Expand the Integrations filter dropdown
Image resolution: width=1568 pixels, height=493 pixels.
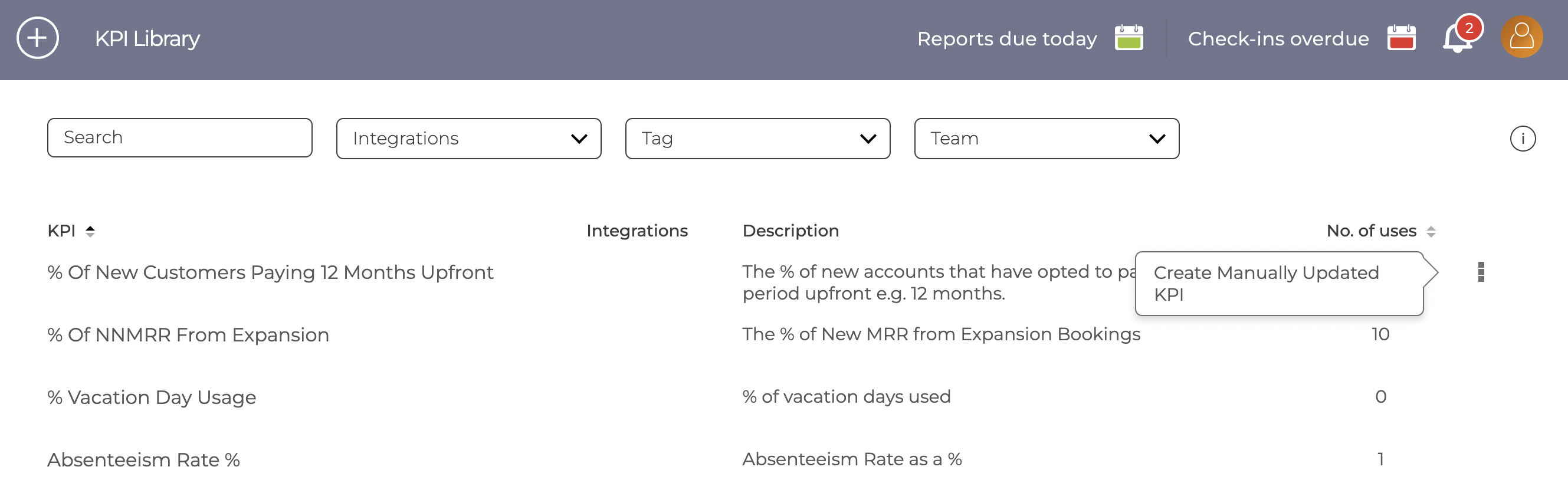coord(468,139)
